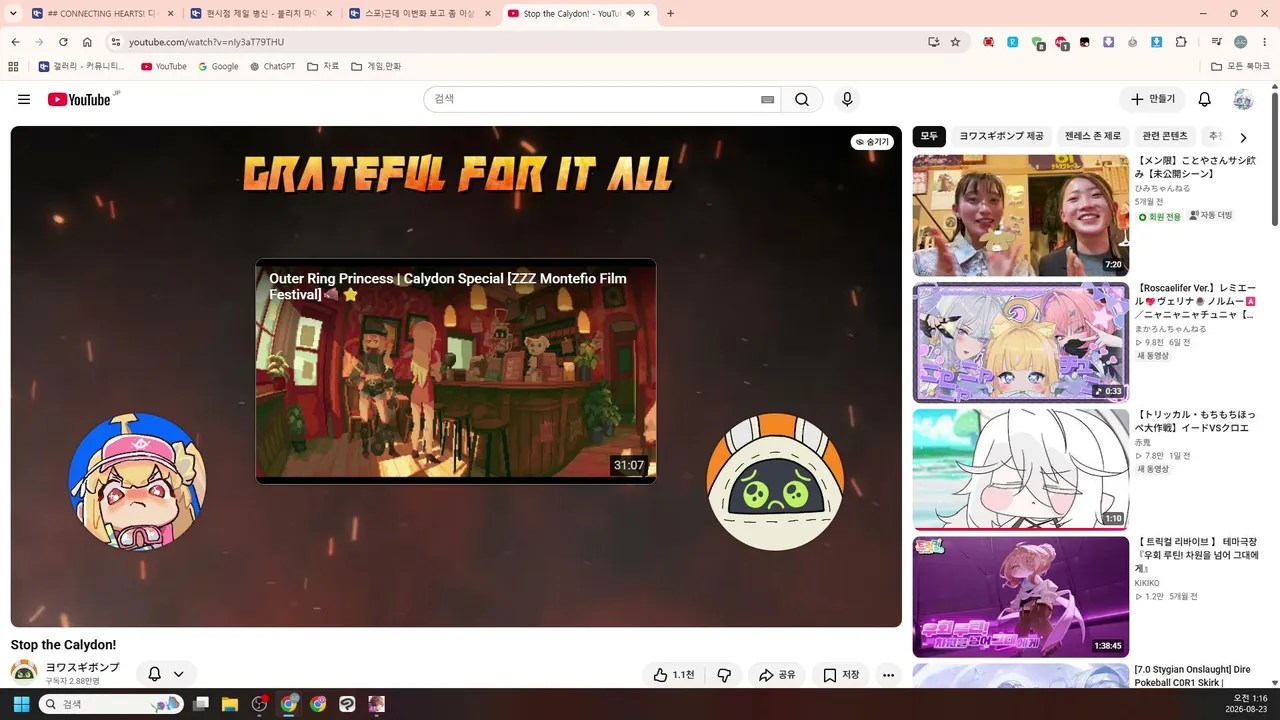Expand the 자료 bookmarks folder

click(x=323, y=67)
